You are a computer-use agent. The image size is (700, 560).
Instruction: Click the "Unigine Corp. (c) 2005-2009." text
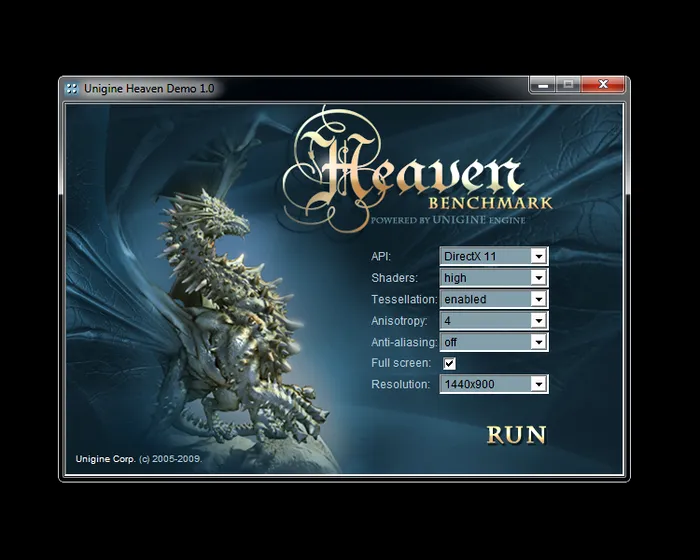(x=139, y=459)
